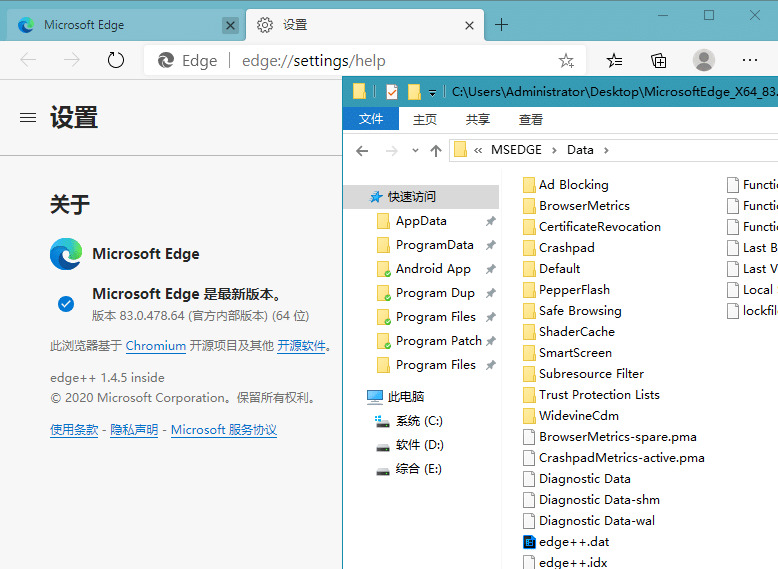Open the 文件 menu in Explorer
778x569 pixels.
pos(371,119)
